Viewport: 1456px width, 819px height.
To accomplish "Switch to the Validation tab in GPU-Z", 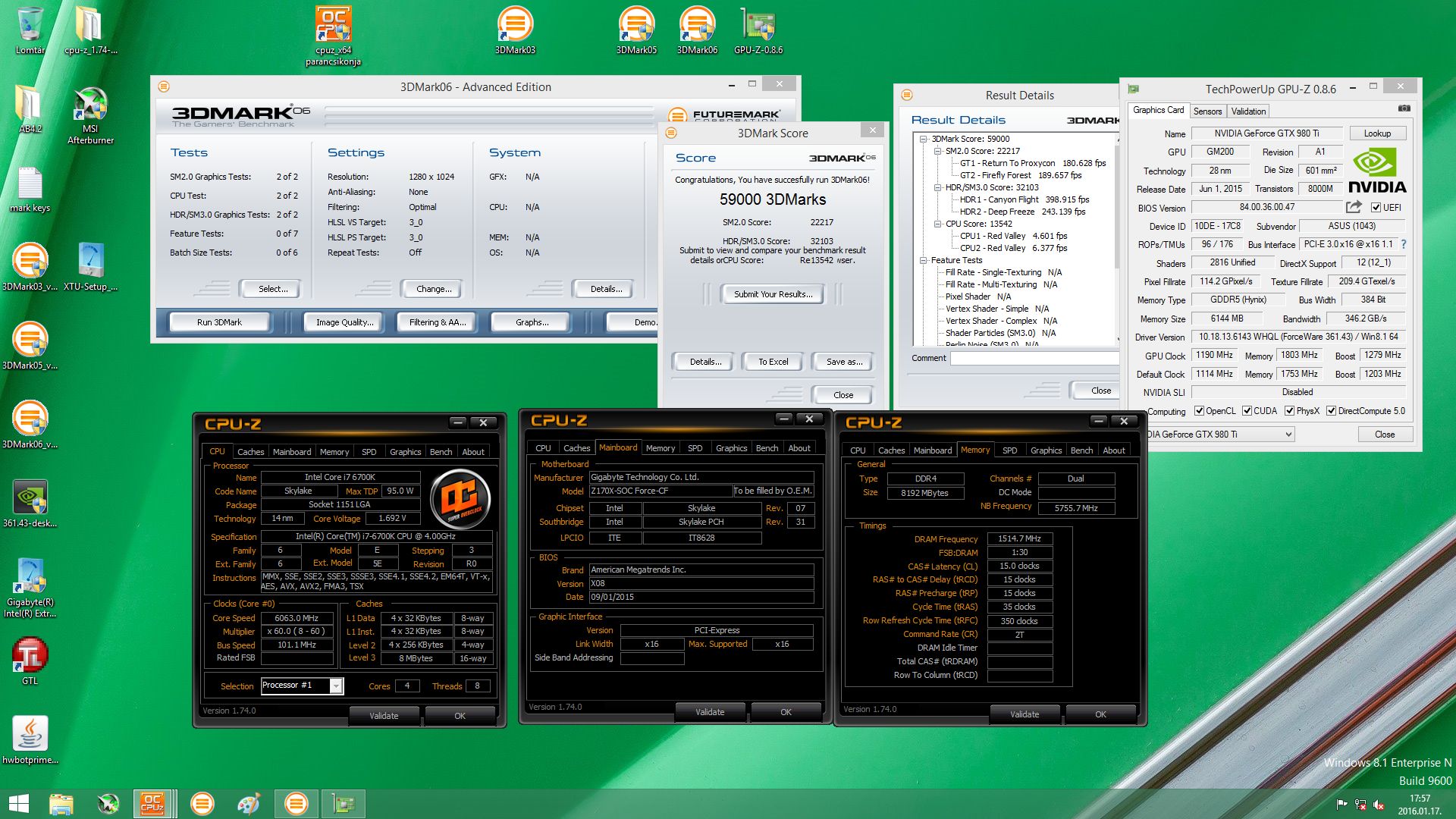I will pyautogui.click(x=1248, y=111).
